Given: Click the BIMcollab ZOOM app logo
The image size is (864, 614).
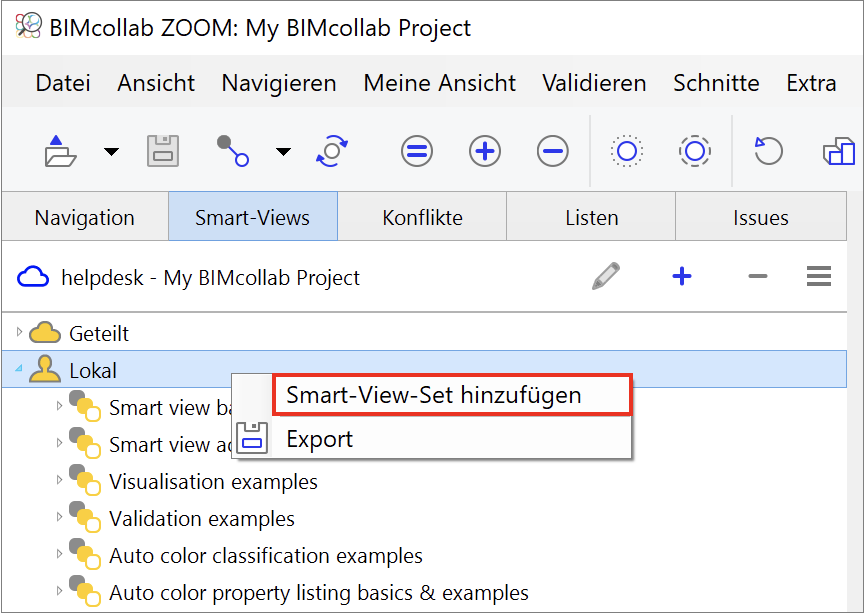Looking at the screenshot, I should coord(28,26).
